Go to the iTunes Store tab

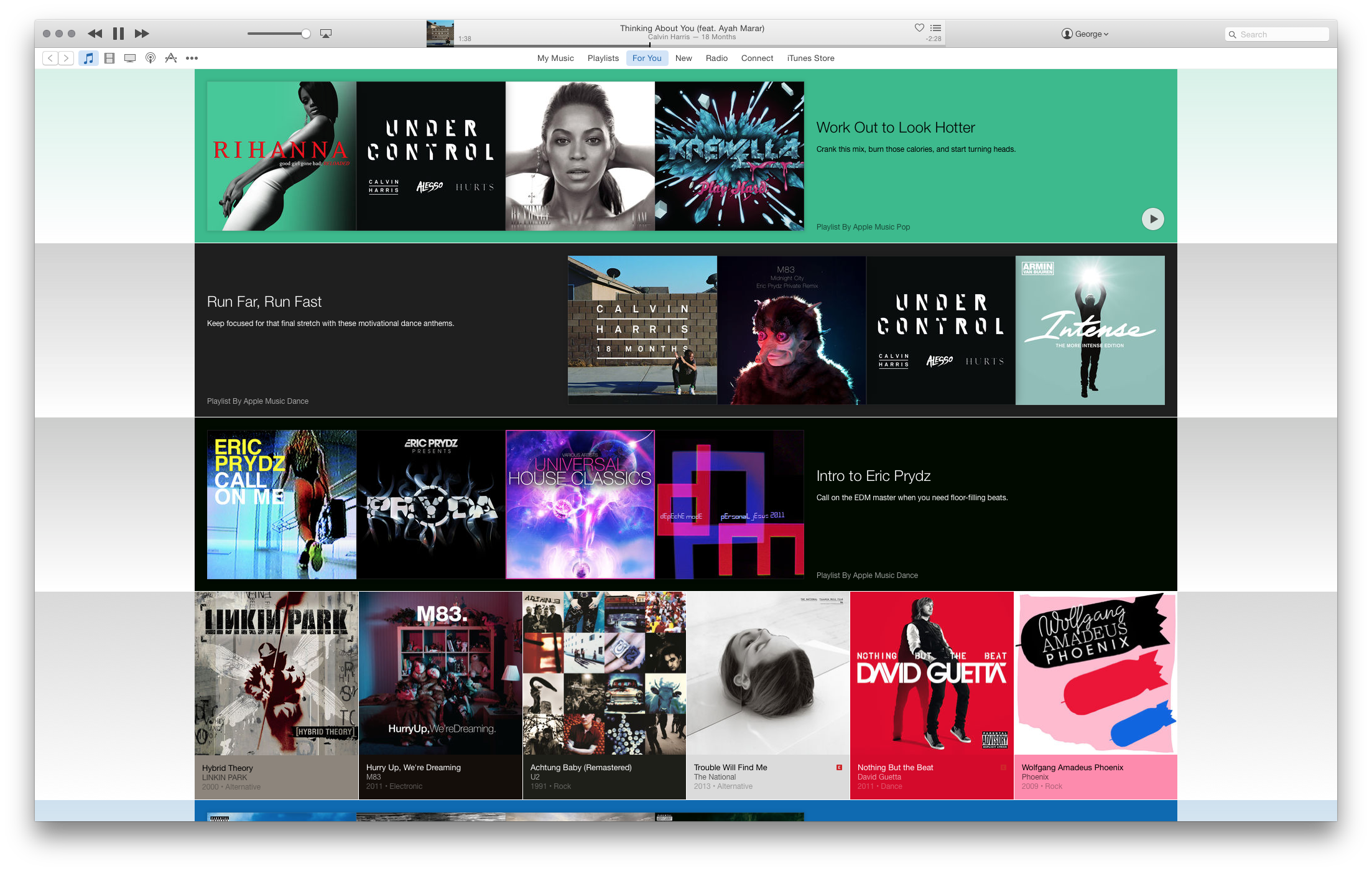[810, 58]
